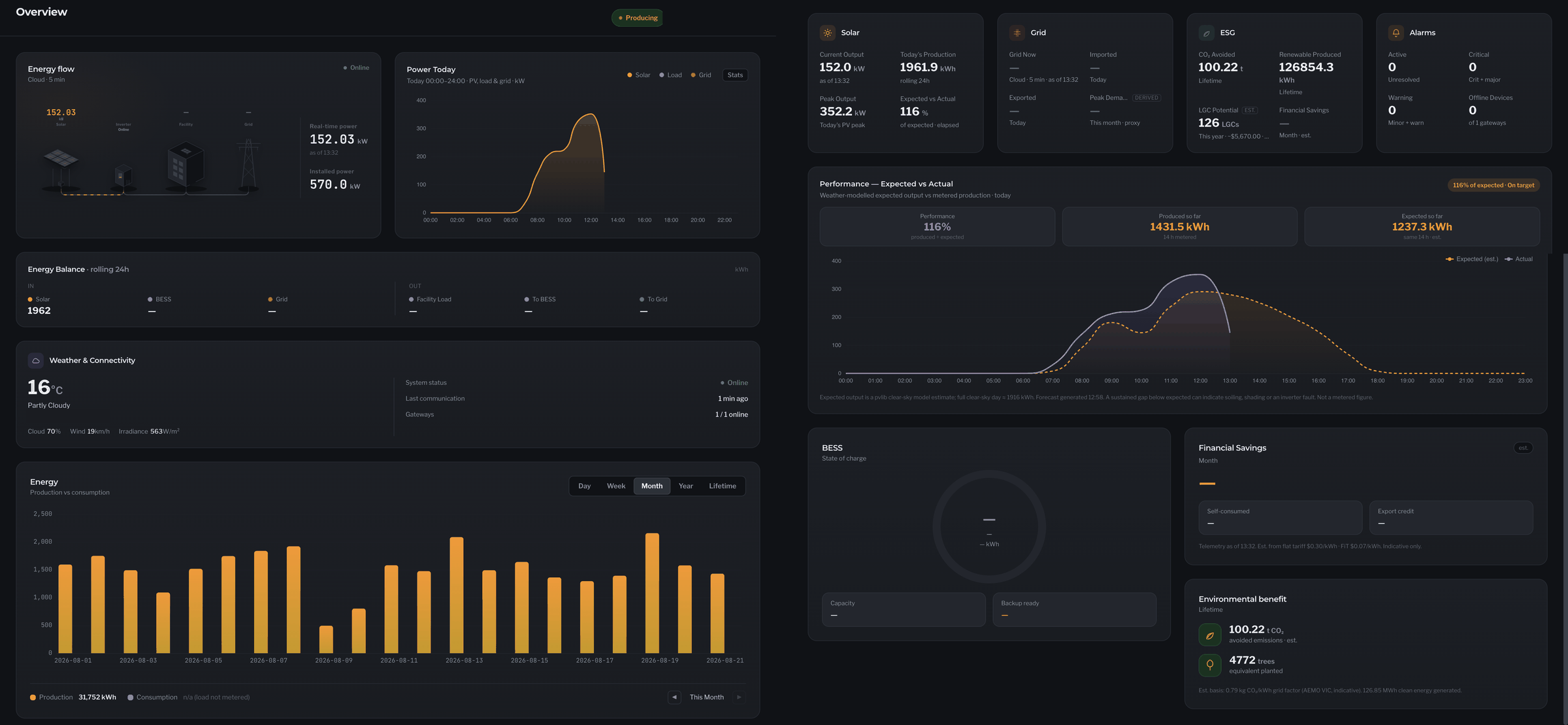Click the Solar sun icon
The image size is (1568, 725).
coord(828,33)
